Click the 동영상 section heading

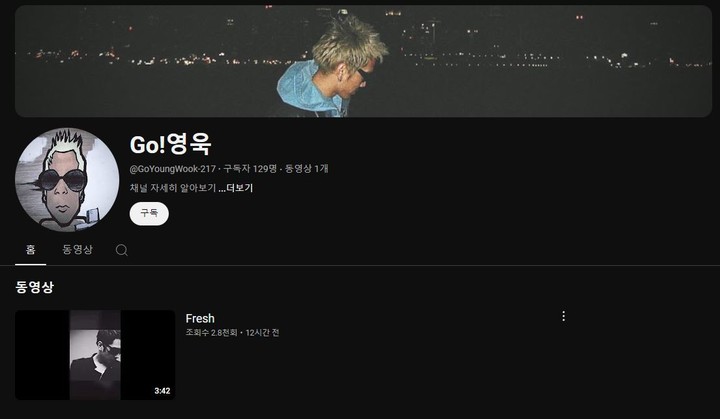34,287
